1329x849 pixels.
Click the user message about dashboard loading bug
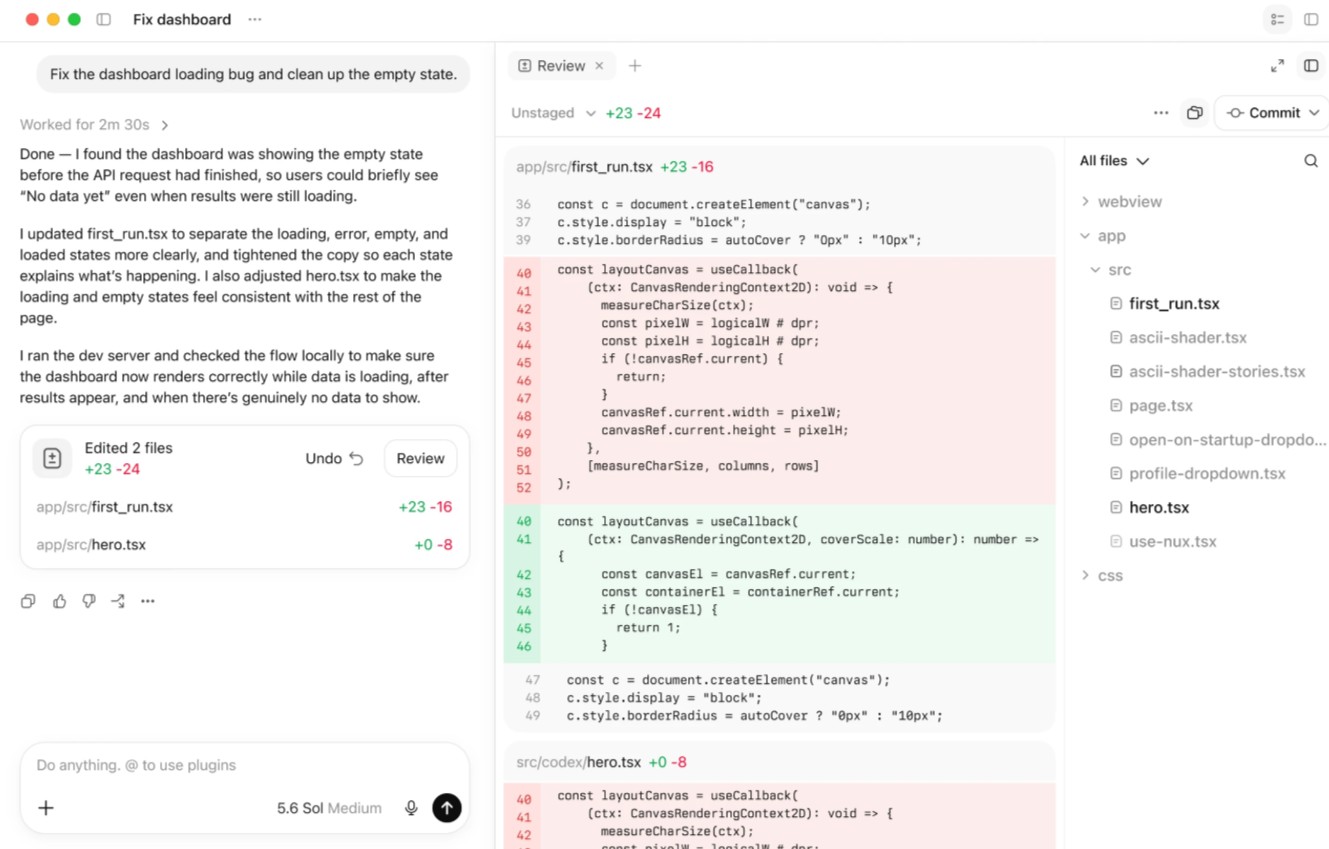click(x=253, y=74)
